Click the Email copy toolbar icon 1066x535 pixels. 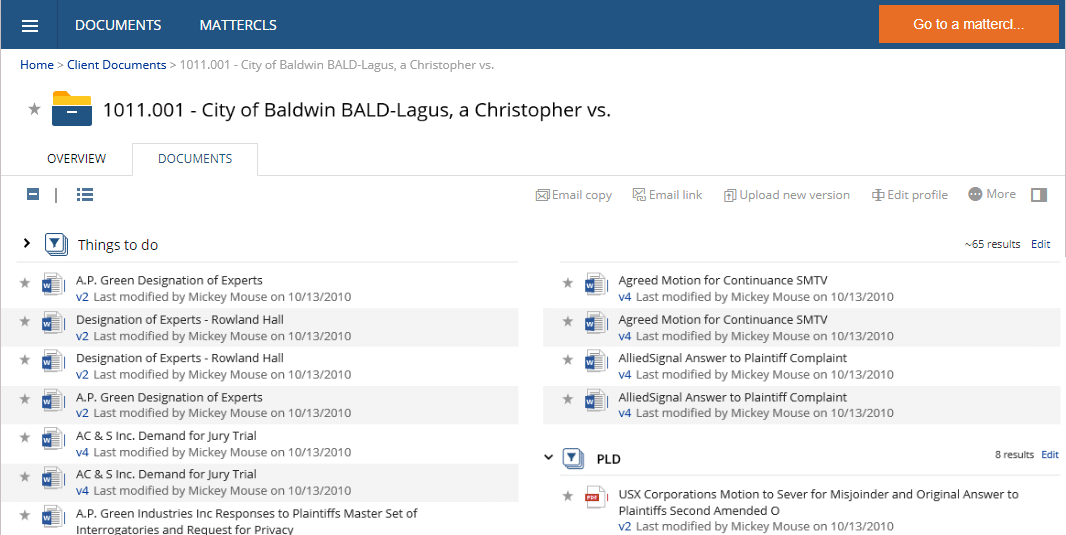pos(542,195)
